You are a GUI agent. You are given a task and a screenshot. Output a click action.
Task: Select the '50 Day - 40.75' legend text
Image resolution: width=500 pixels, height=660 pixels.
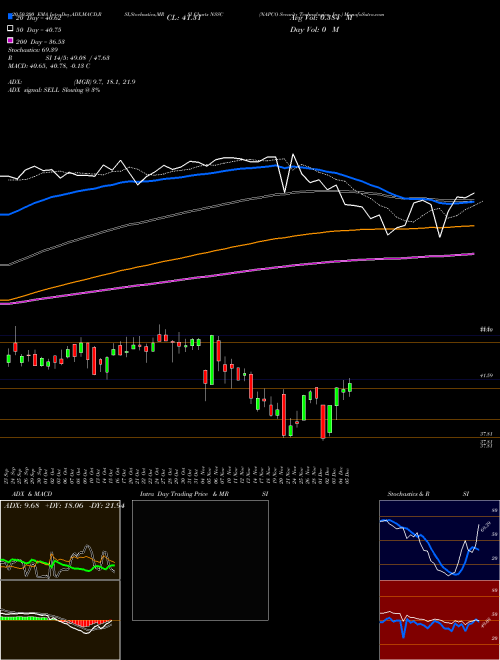(x=39, y=29)
